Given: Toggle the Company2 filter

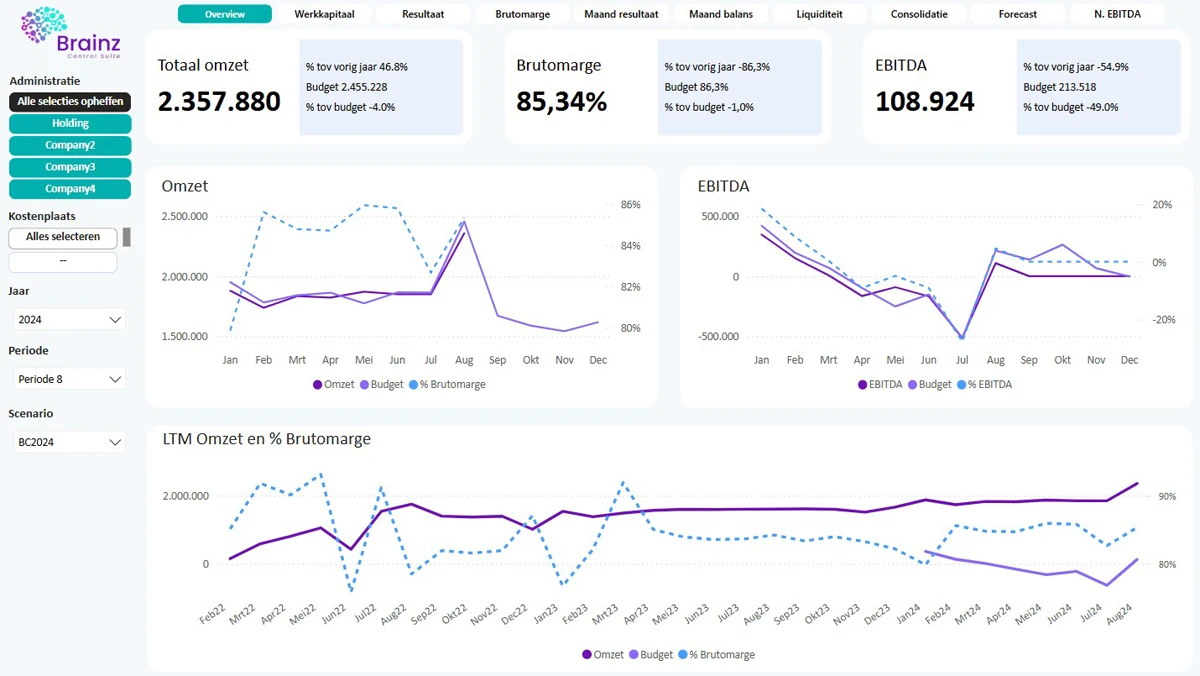Looking at the screenshot, I should click(x=70, y=146).
